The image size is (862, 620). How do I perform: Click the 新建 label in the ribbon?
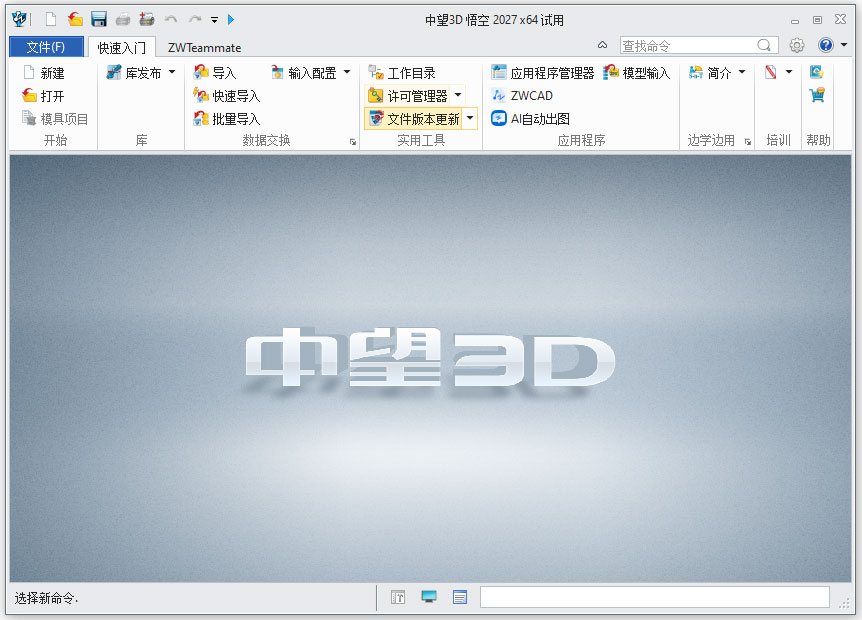52,73
